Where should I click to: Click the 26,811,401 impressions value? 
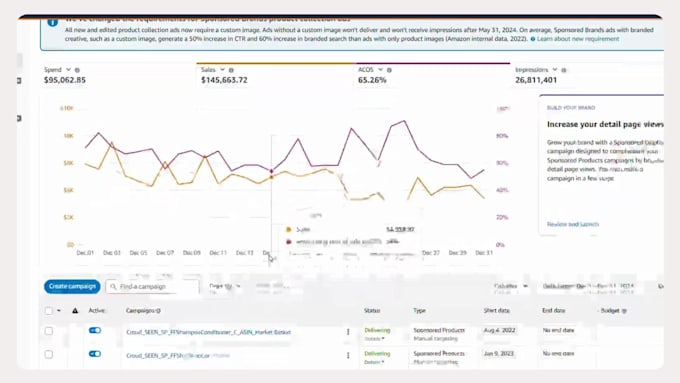point(536,80)
